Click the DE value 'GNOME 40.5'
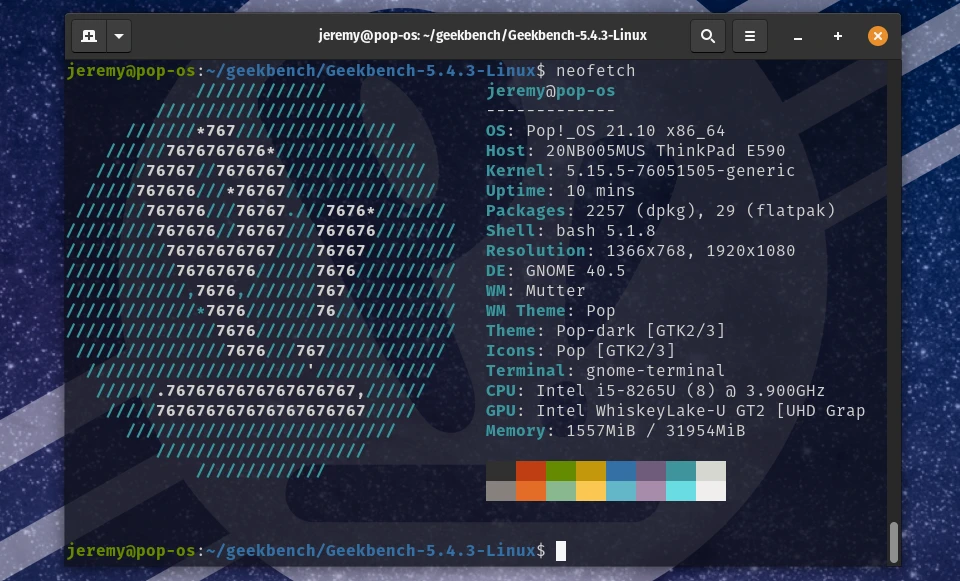This screenshot has height=581, width=960. click(576, 271)
